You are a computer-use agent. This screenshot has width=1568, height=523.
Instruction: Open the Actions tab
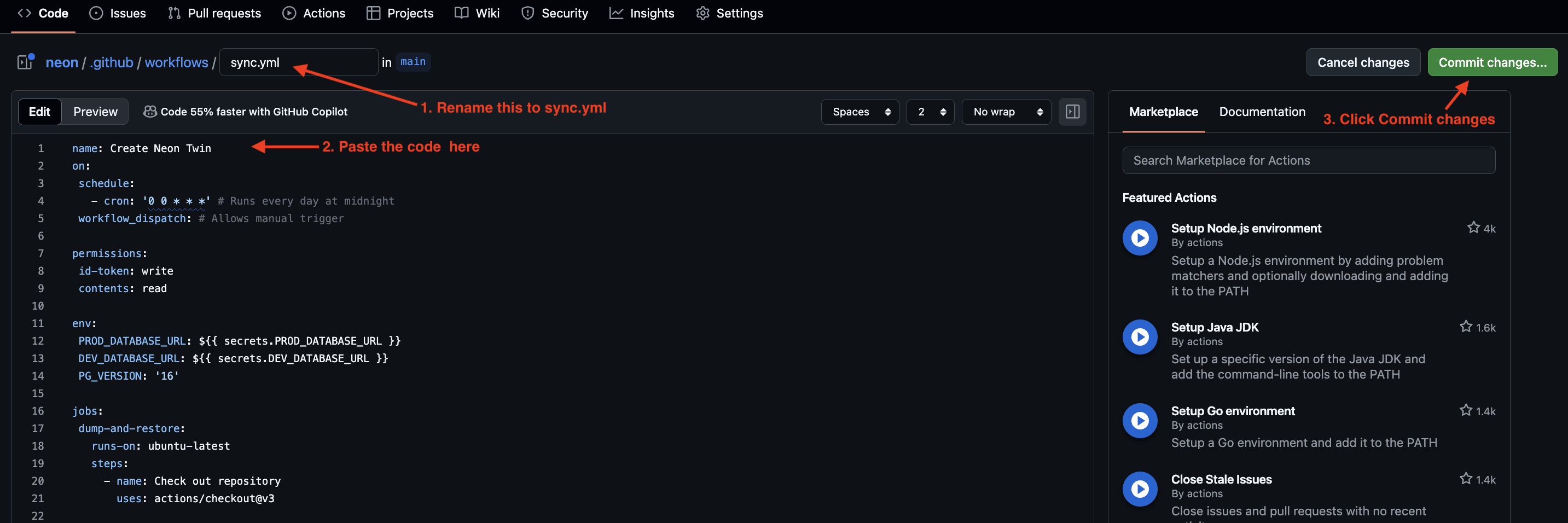point(314,13)
